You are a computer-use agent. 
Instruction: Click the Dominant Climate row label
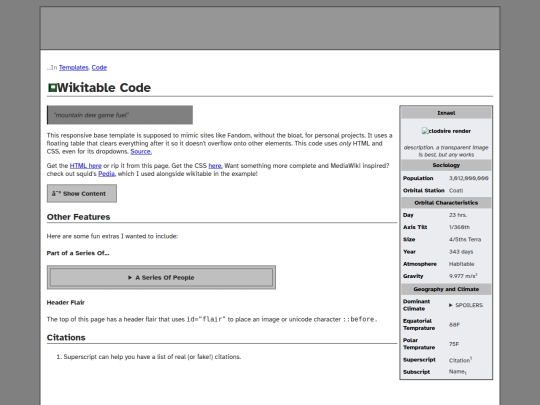(416, 305)
